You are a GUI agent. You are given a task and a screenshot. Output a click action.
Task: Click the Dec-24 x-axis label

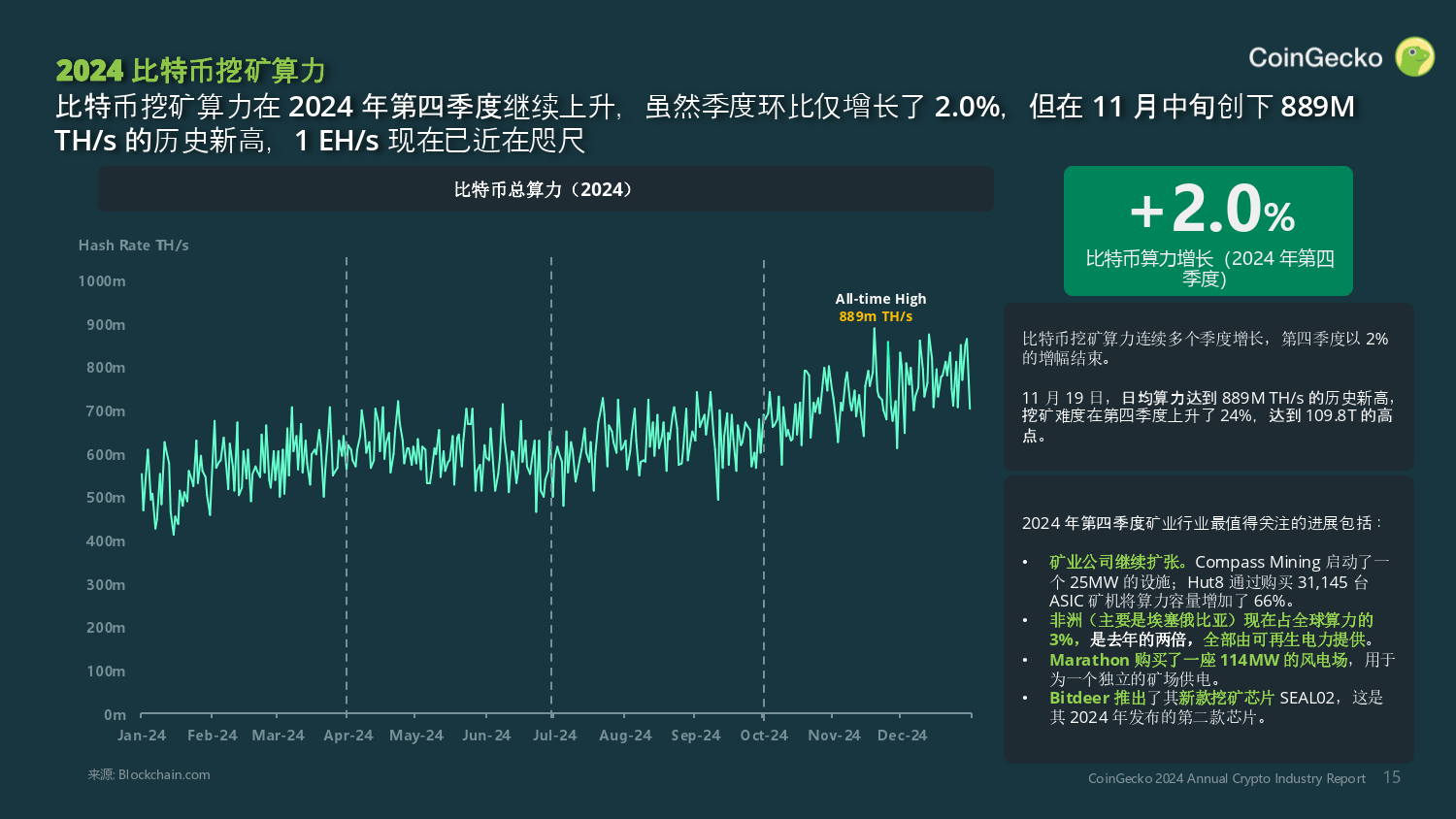pyautogui.click(x=902, y=736)
